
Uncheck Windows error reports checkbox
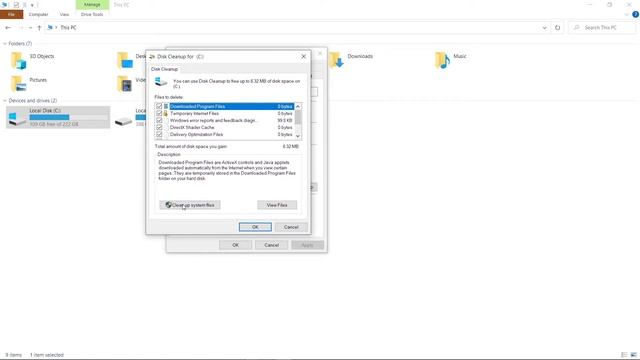point(159,120)
